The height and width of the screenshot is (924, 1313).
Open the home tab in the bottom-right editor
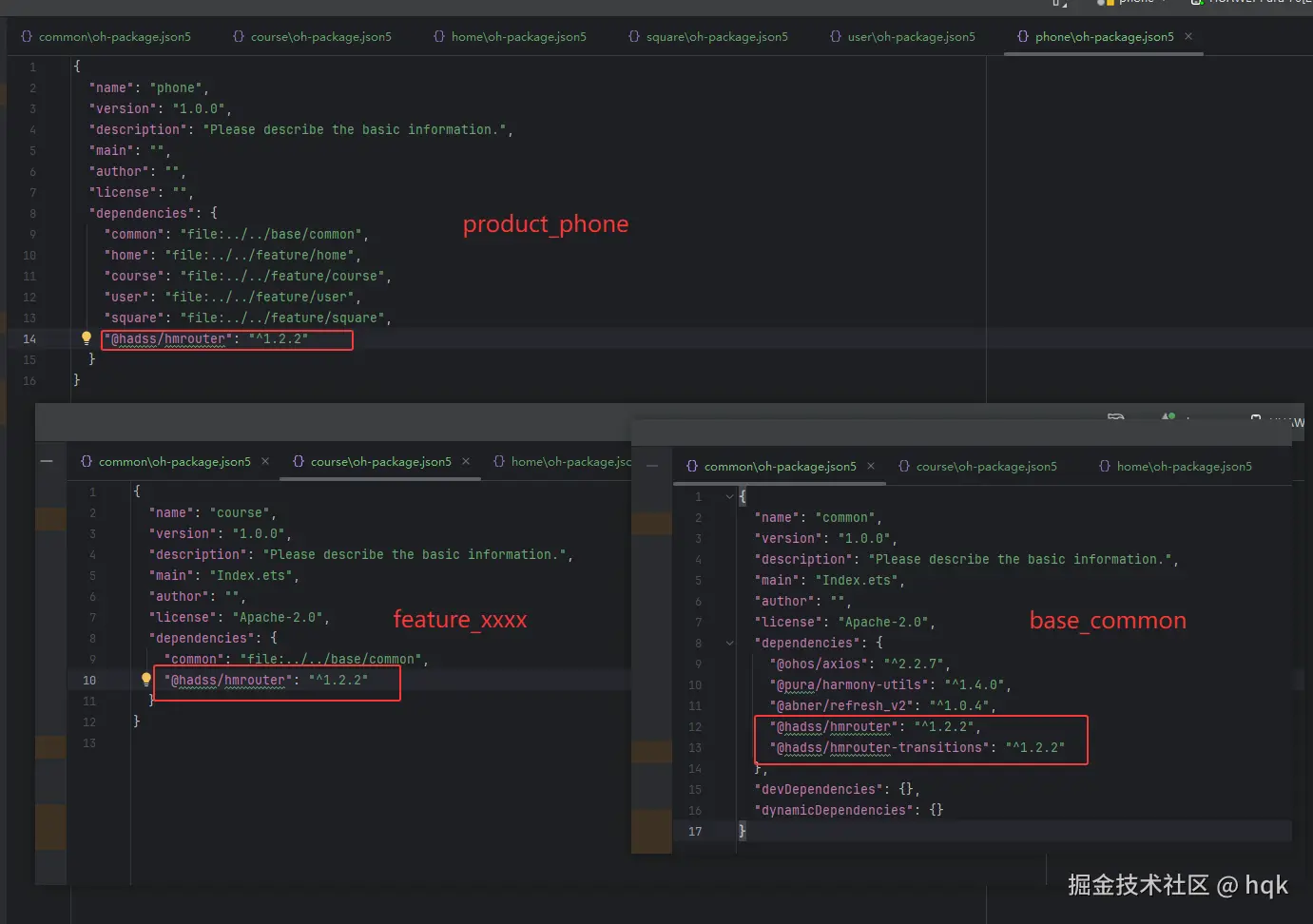pyautogui.click(x=1184, y=466)
